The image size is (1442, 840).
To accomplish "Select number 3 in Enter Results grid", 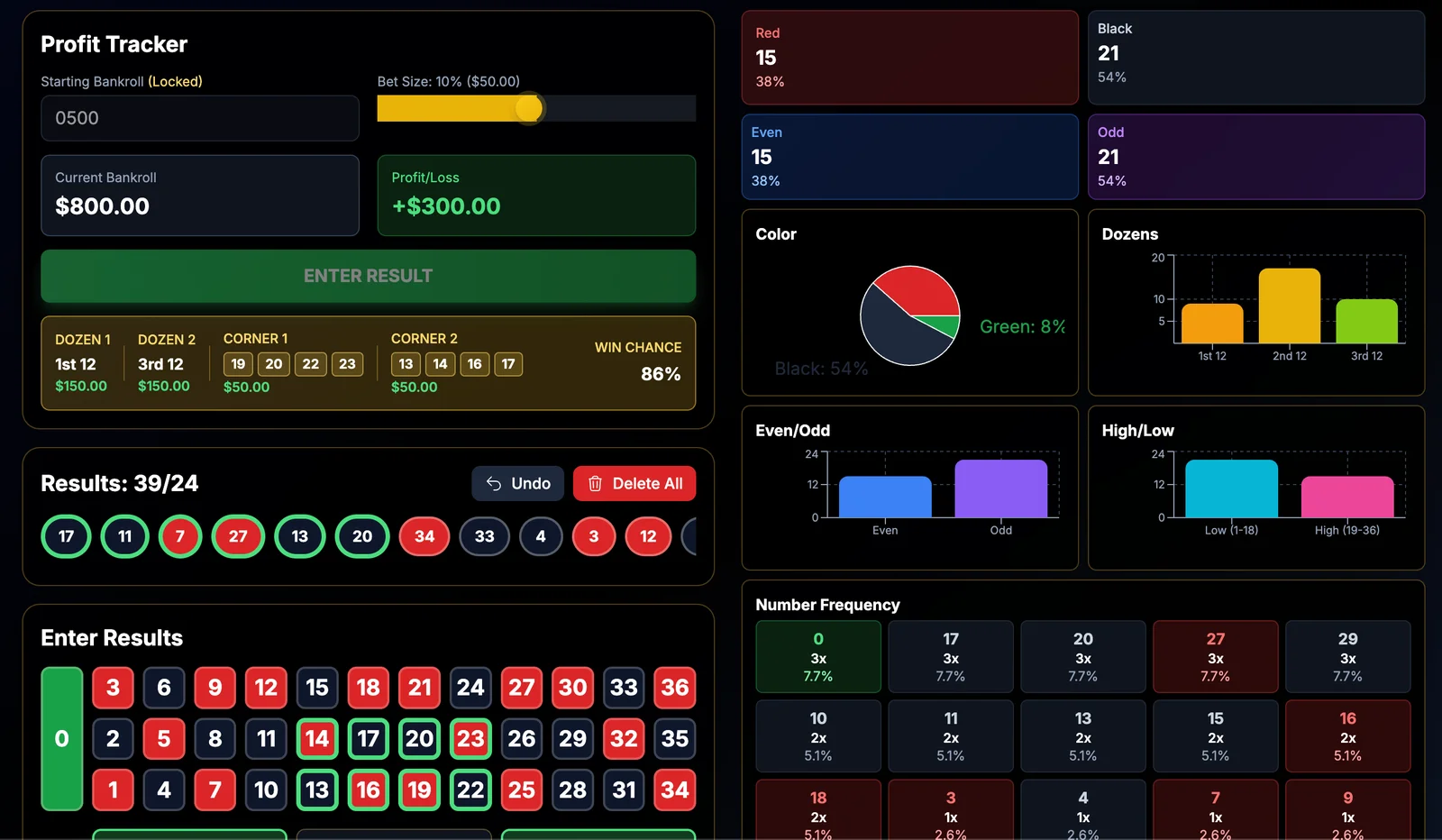I will (113, 688).
